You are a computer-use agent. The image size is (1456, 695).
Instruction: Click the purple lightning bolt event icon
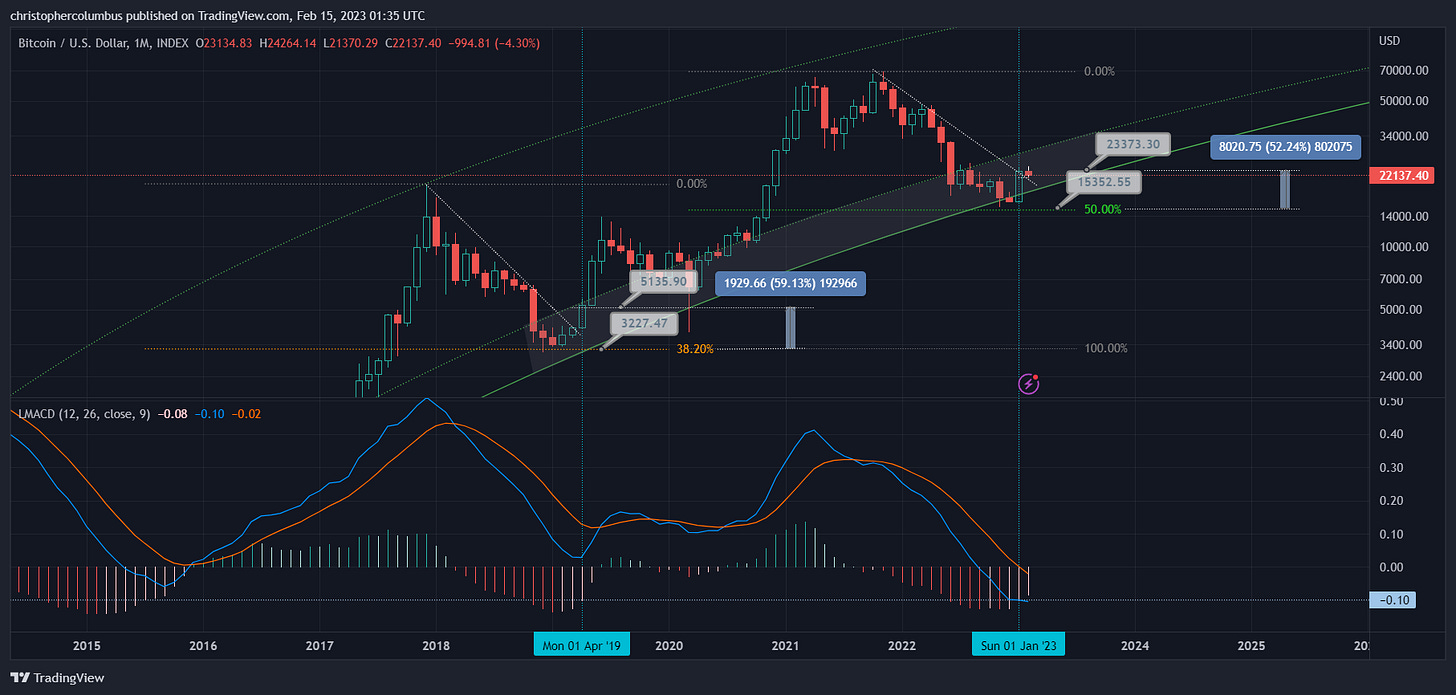(1028, 383)
